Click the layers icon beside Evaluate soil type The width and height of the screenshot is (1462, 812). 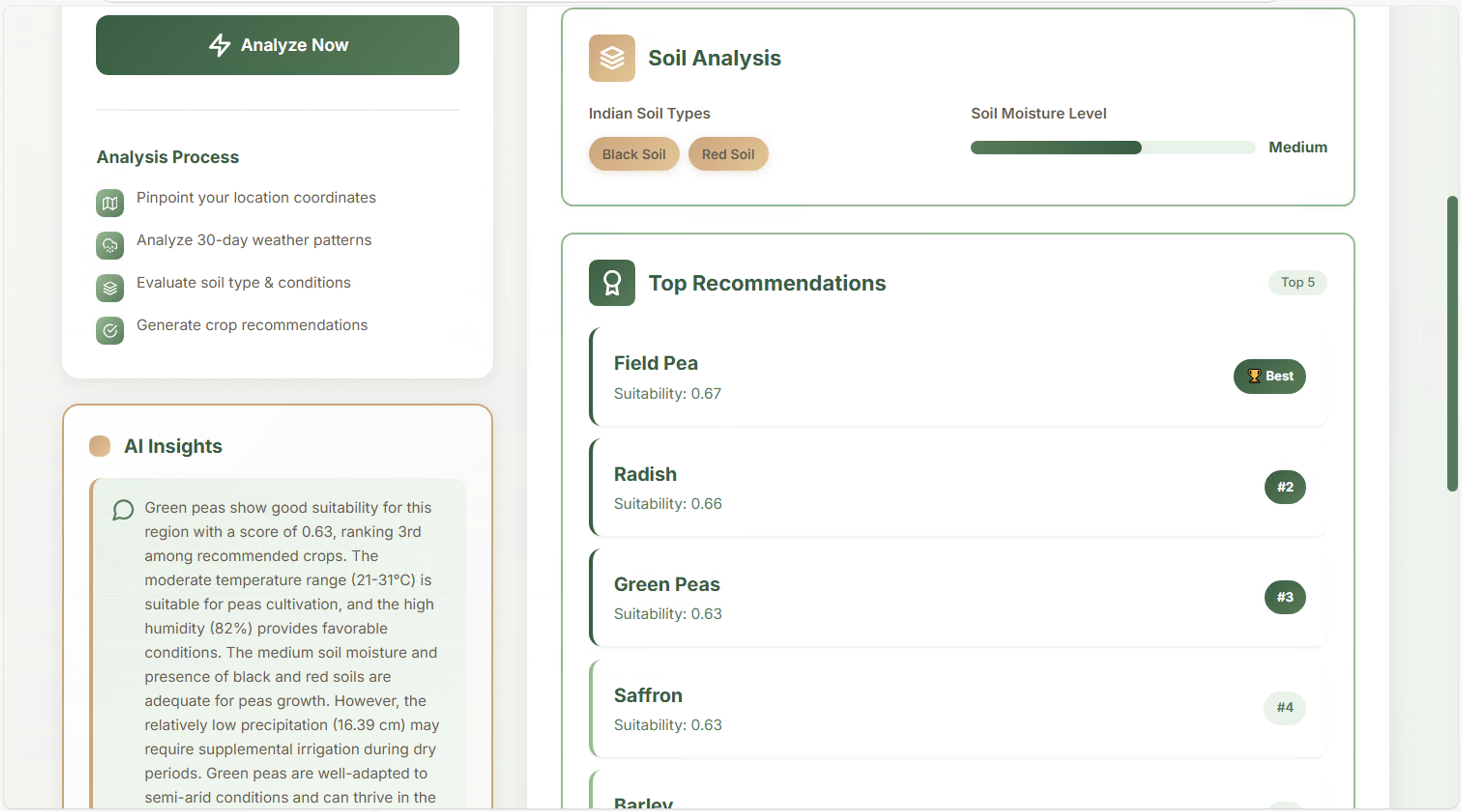110,288
